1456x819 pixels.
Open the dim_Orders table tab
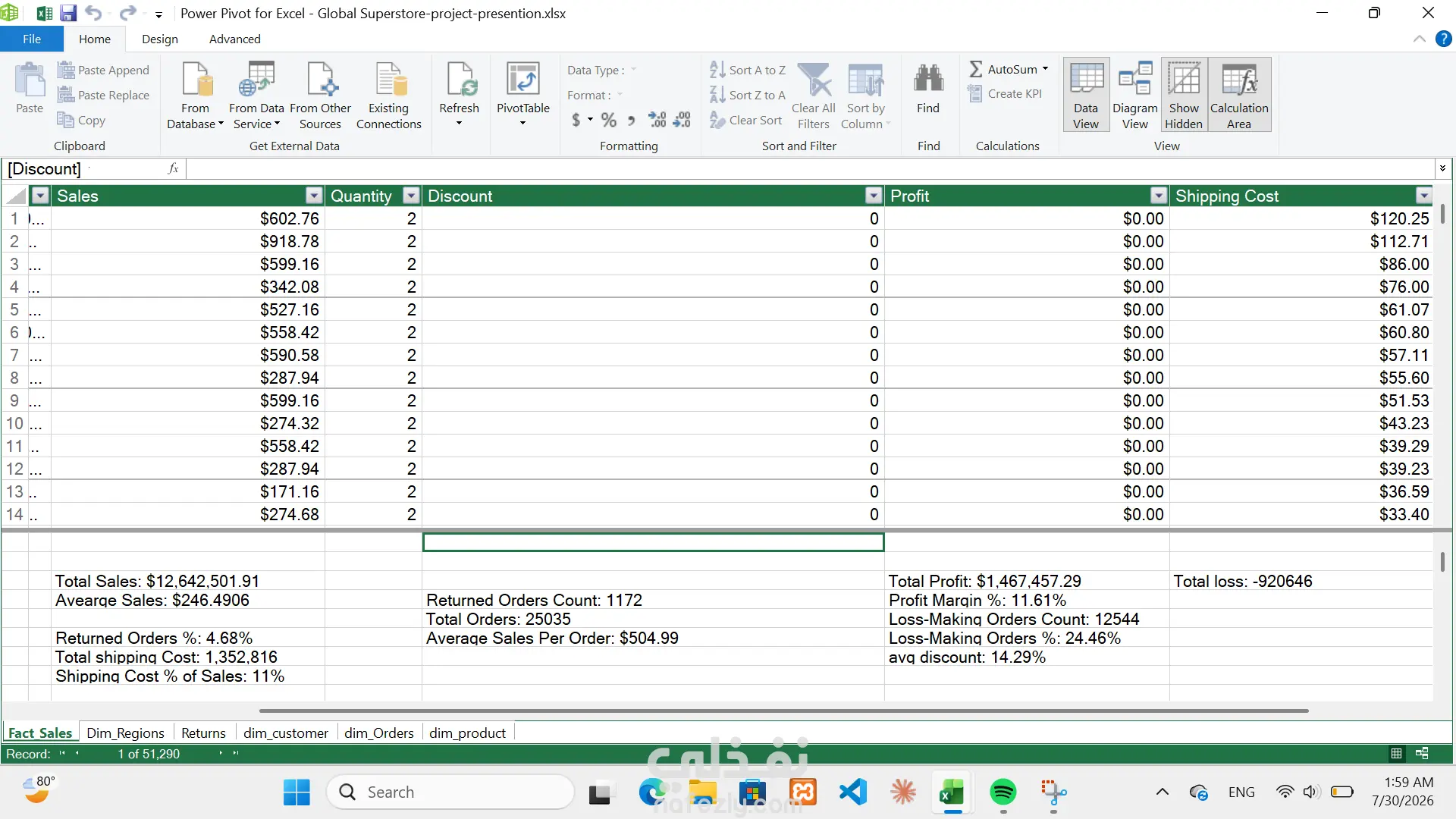(x=379, y=733)
